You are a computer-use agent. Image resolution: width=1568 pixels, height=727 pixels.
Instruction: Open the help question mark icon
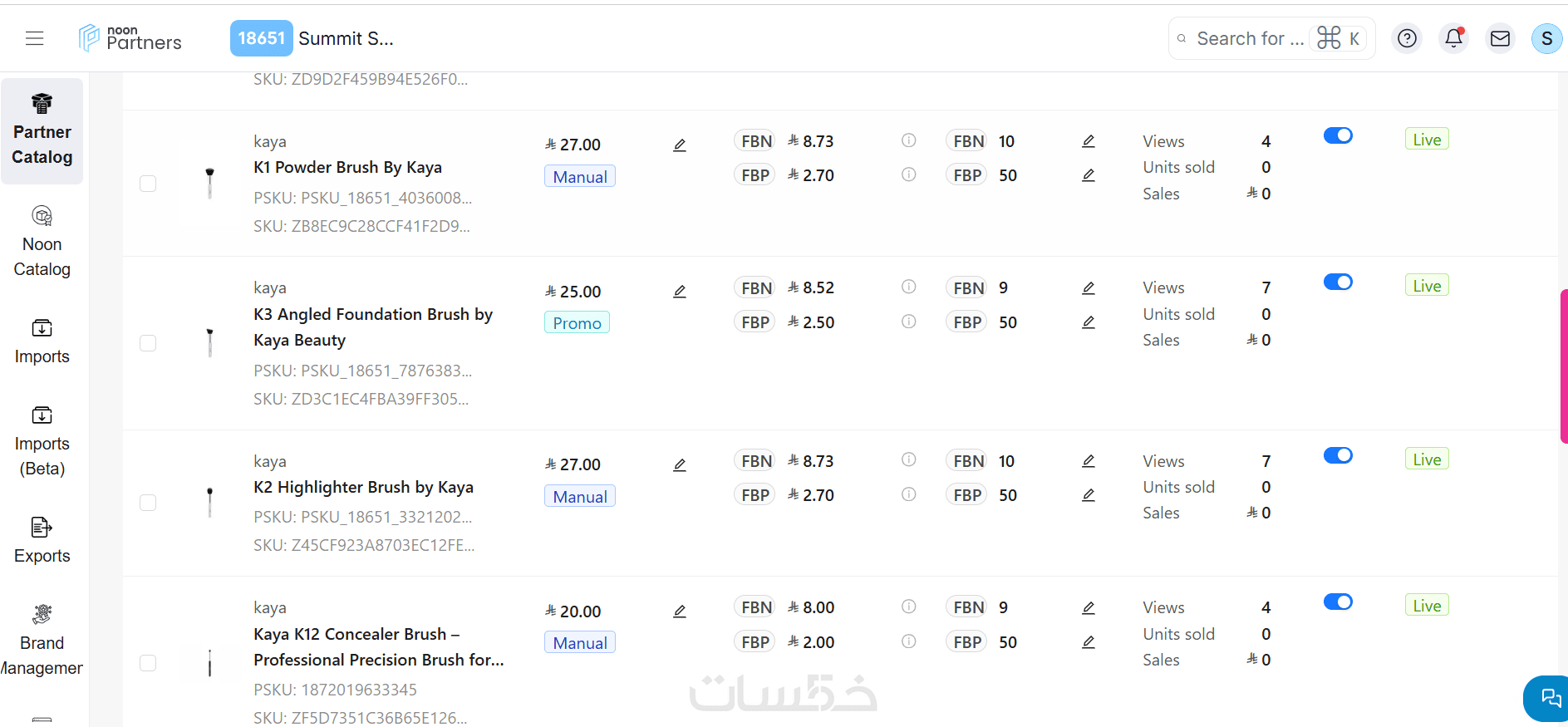[1407, 38]
